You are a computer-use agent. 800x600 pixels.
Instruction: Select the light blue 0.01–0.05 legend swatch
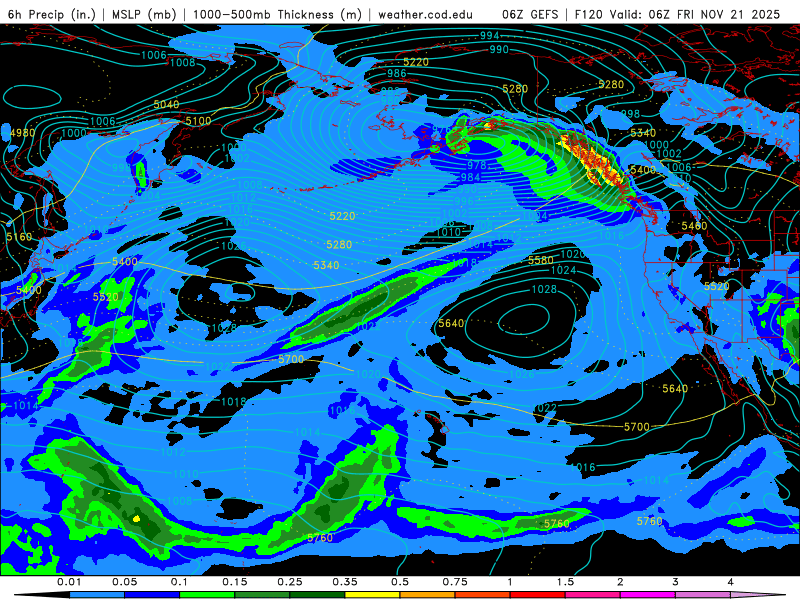pyautogui.click(x=97, y=595)
